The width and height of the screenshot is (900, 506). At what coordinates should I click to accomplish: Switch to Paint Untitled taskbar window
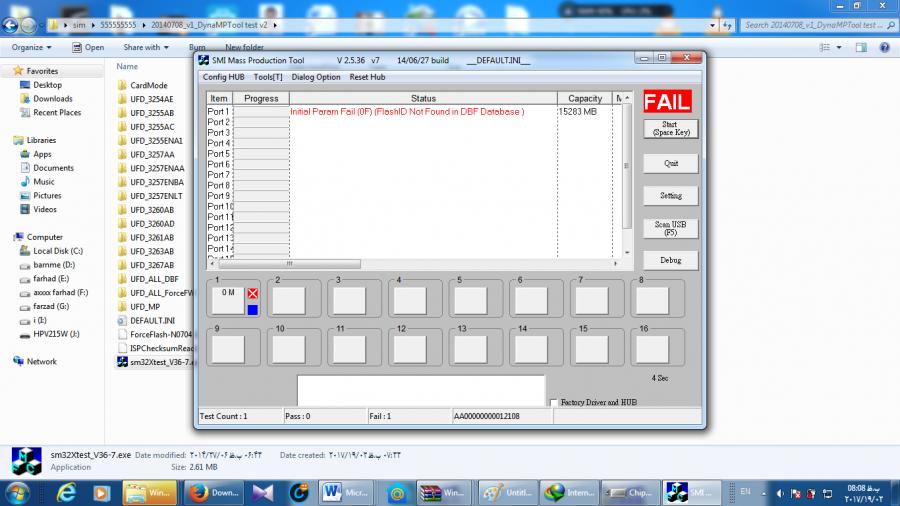click(507, 492)
